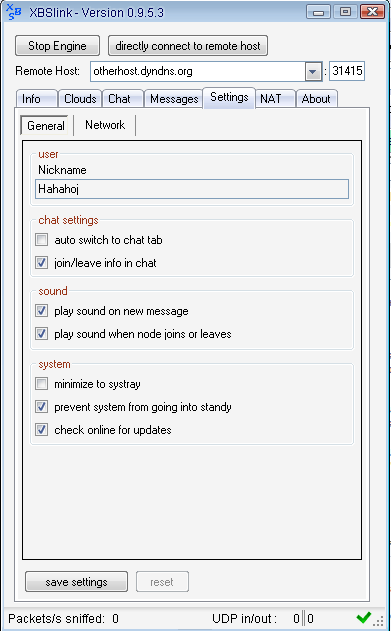Click the Stop Engine button
391x631 pixels.
(x=57, y=46)
